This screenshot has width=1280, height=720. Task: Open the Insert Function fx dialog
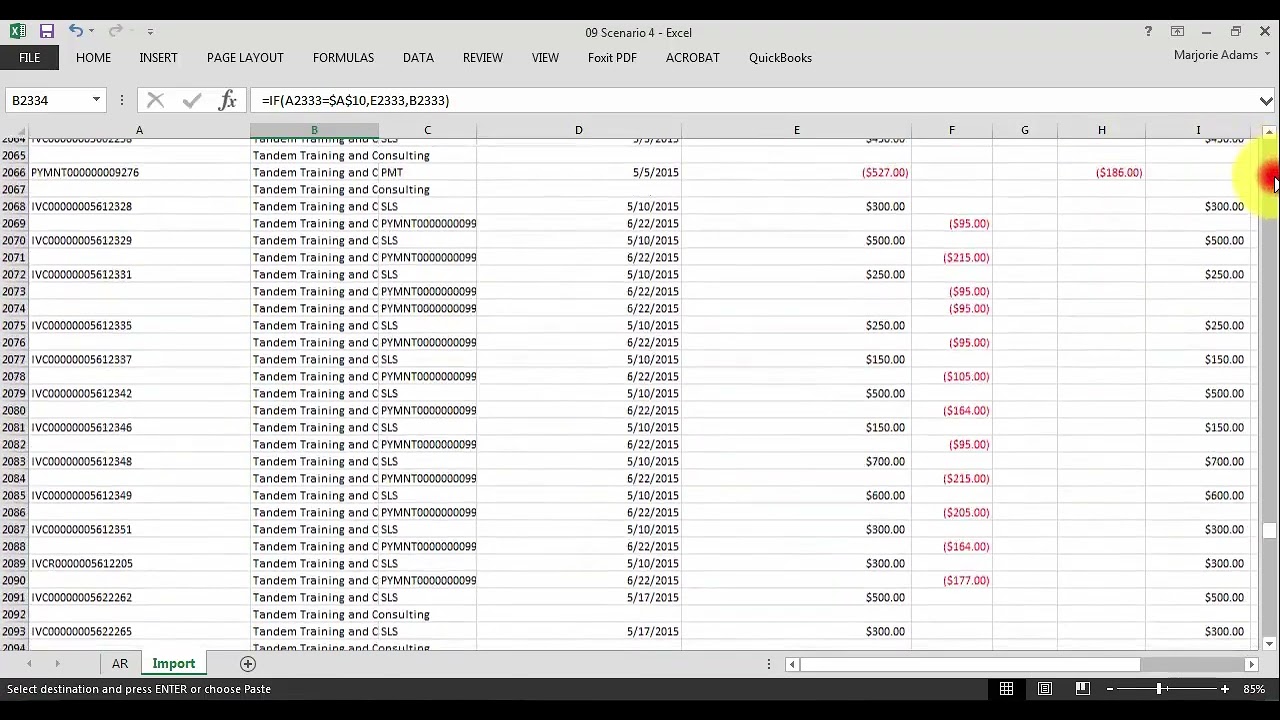click(228, 100)
